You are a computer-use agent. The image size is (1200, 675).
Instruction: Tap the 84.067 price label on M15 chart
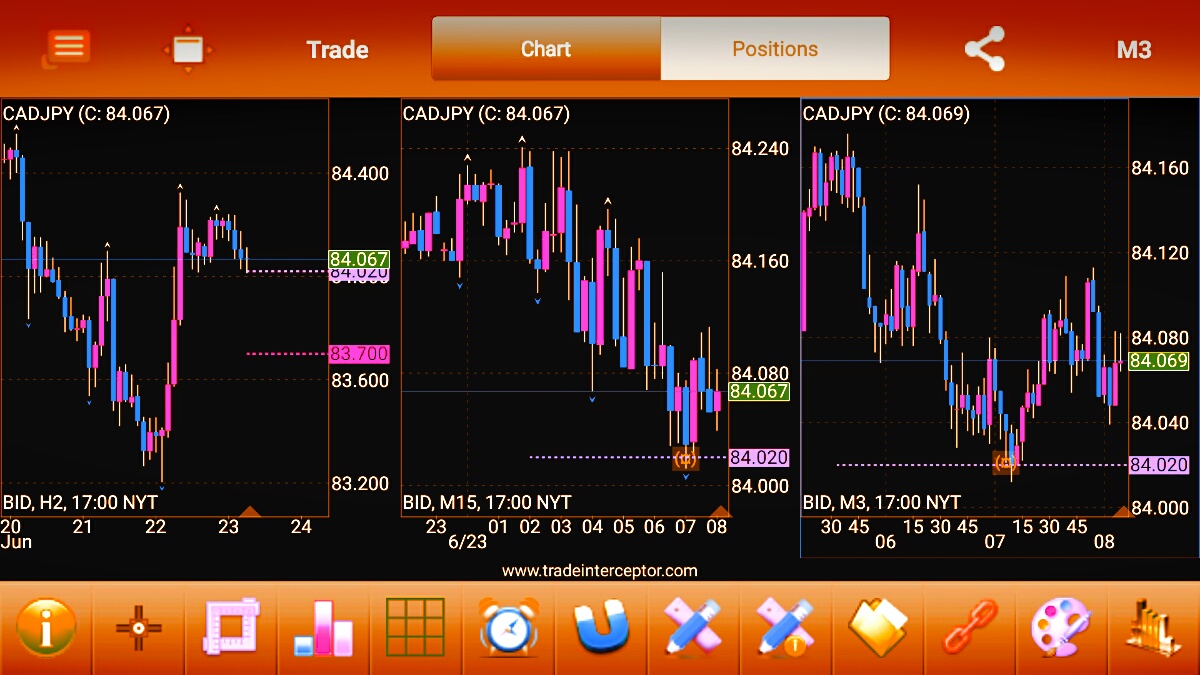[759, 391]
